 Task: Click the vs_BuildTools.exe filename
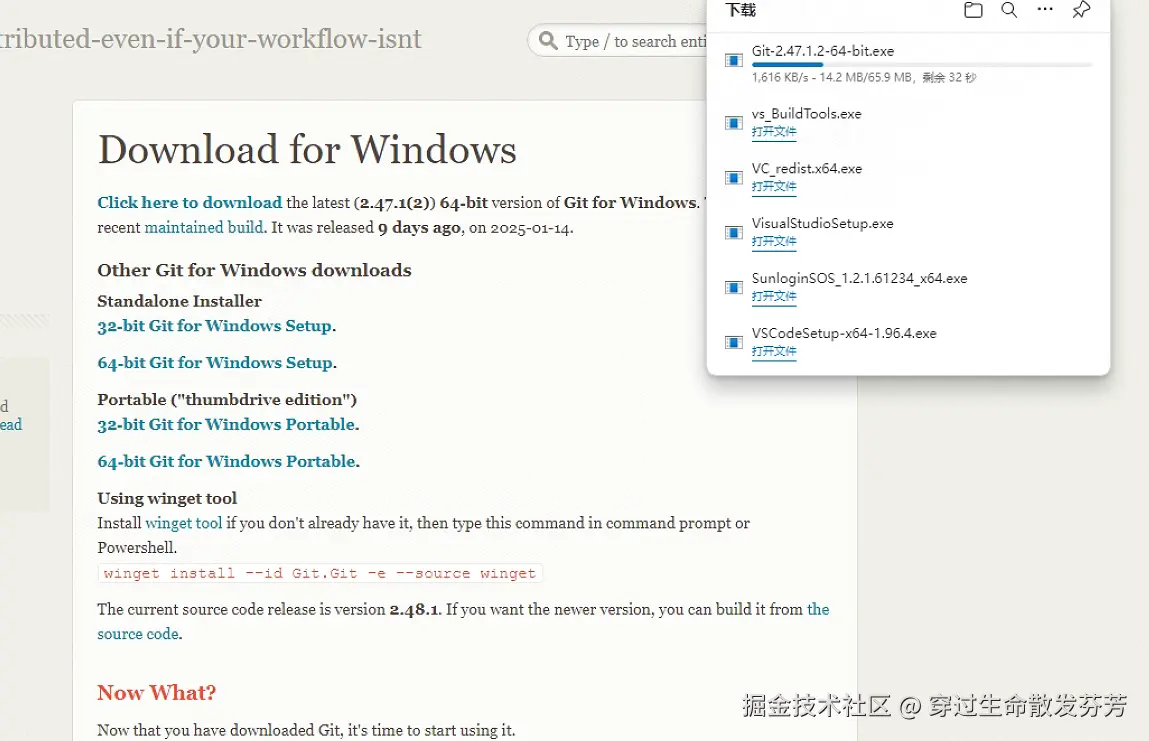(x=807, y=114)
